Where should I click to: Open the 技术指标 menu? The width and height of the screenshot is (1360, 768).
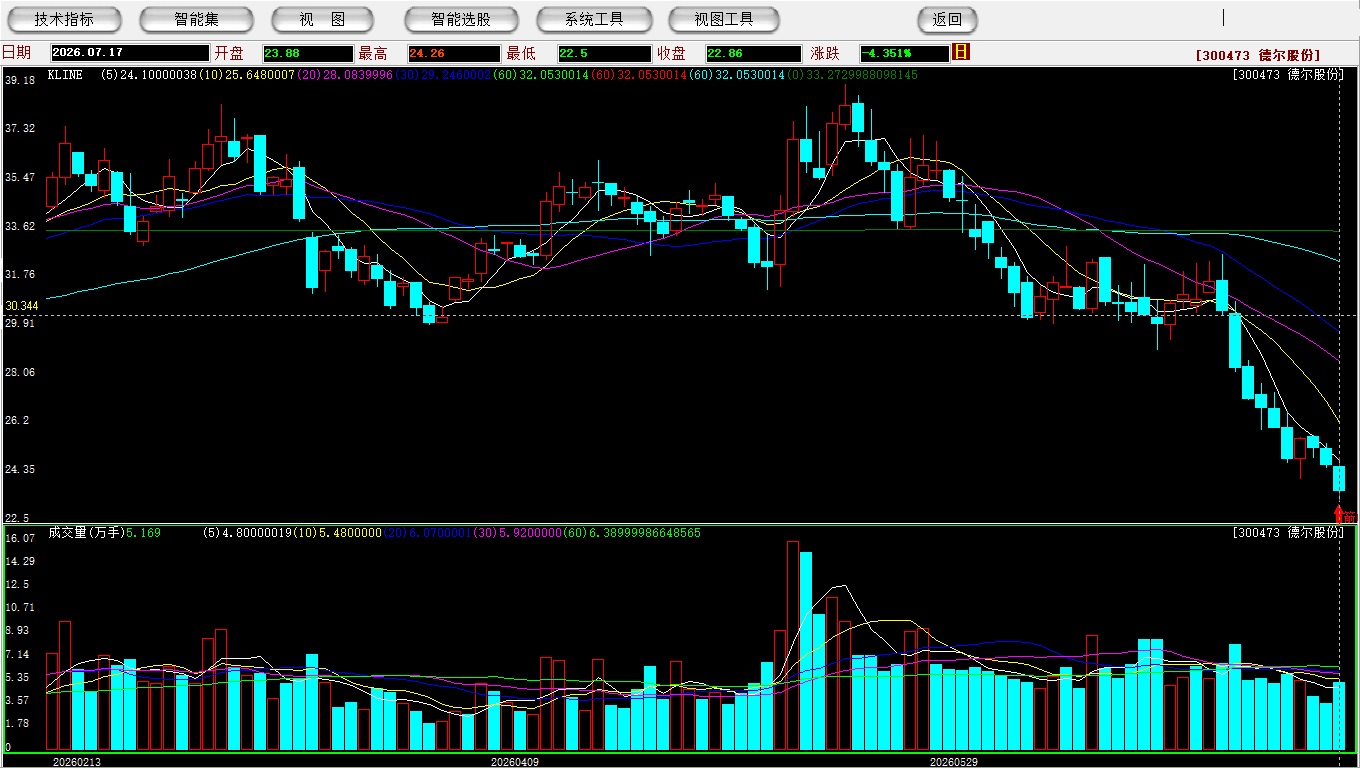[64, 20]
